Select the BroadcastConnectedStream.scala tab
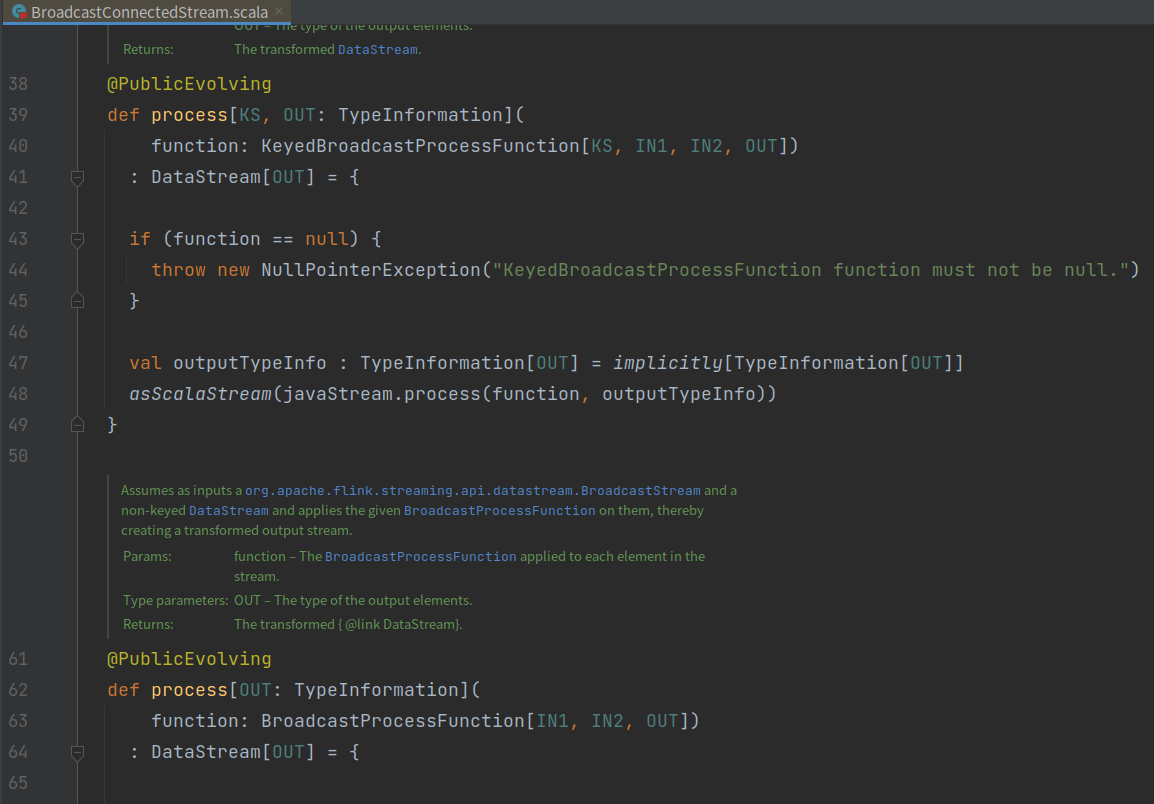 (146, 12)
